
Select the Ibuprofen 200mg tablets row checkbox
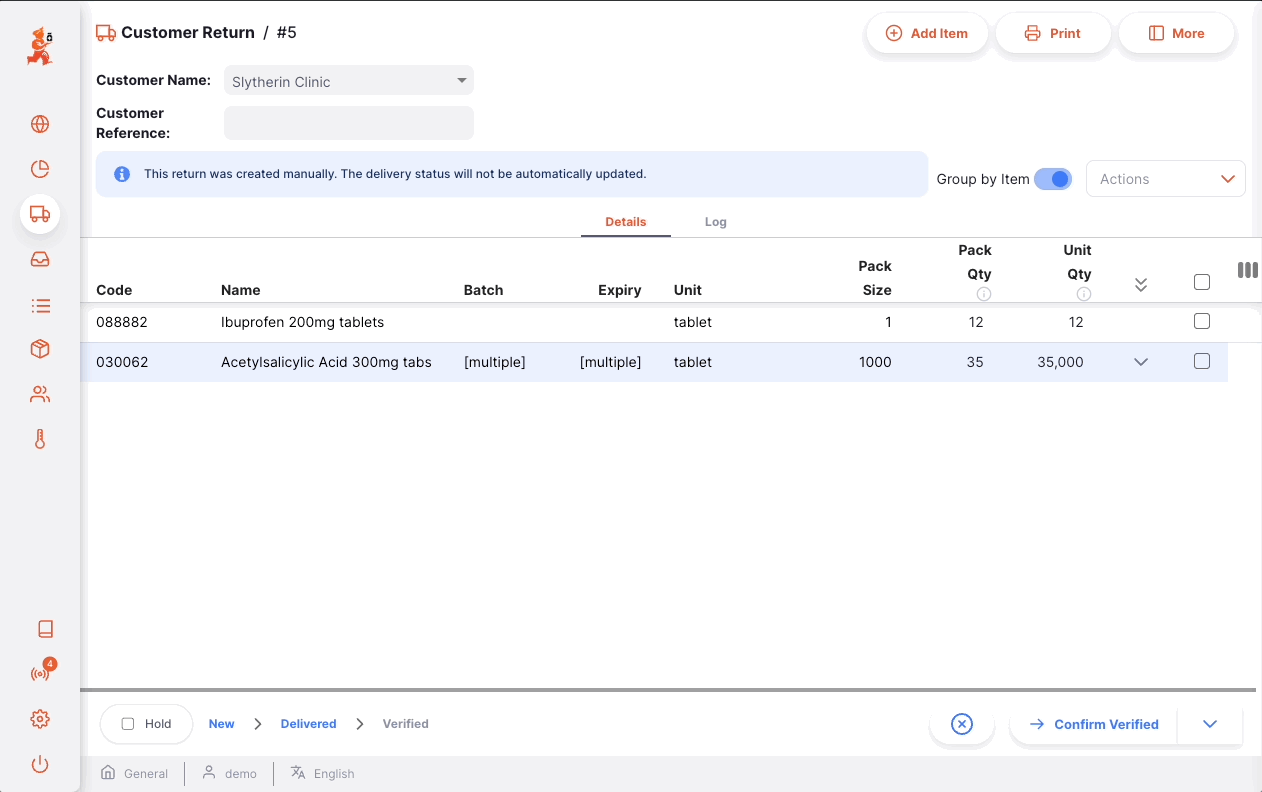1202,321
